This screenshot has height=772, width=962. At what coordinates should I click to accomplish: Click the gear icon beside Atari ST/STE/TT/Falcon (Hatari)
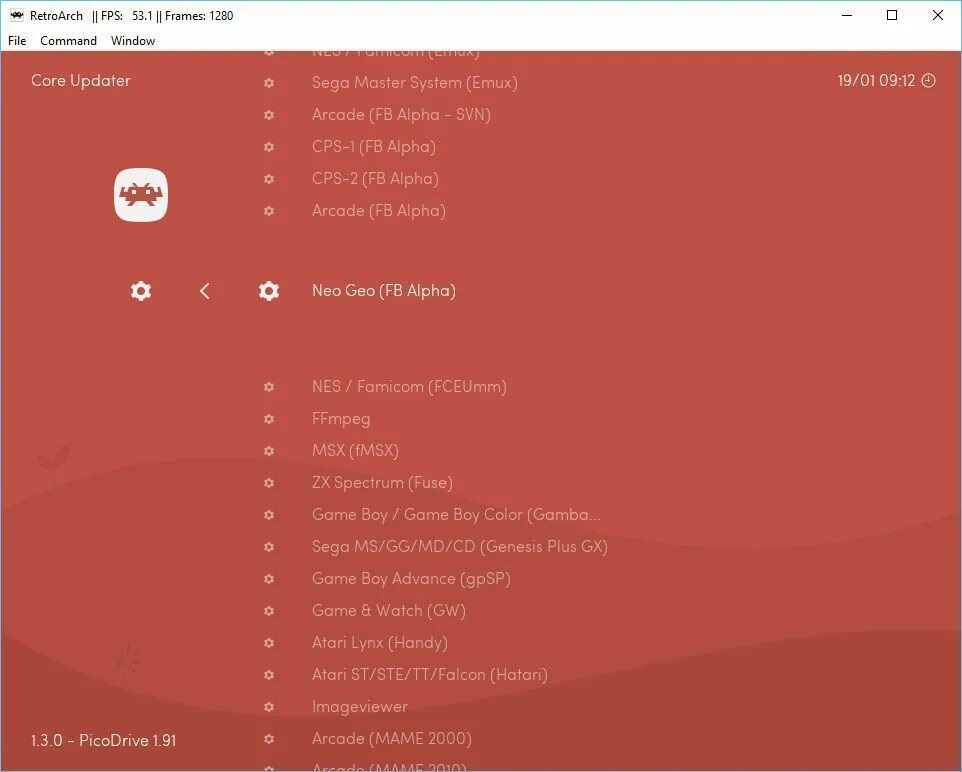tap(269, 674)
